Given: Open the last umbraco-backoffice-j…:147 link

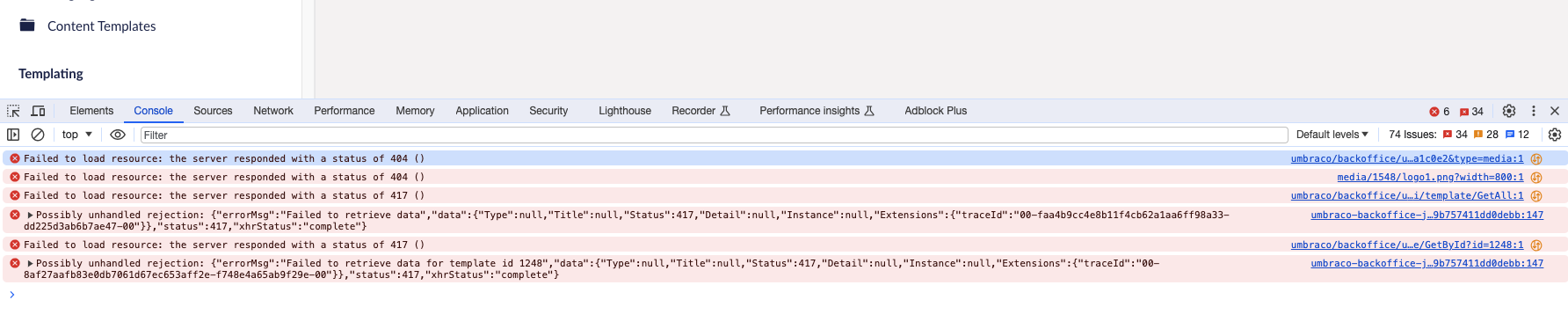Looking at the screenshot, I should point(1426,263).
